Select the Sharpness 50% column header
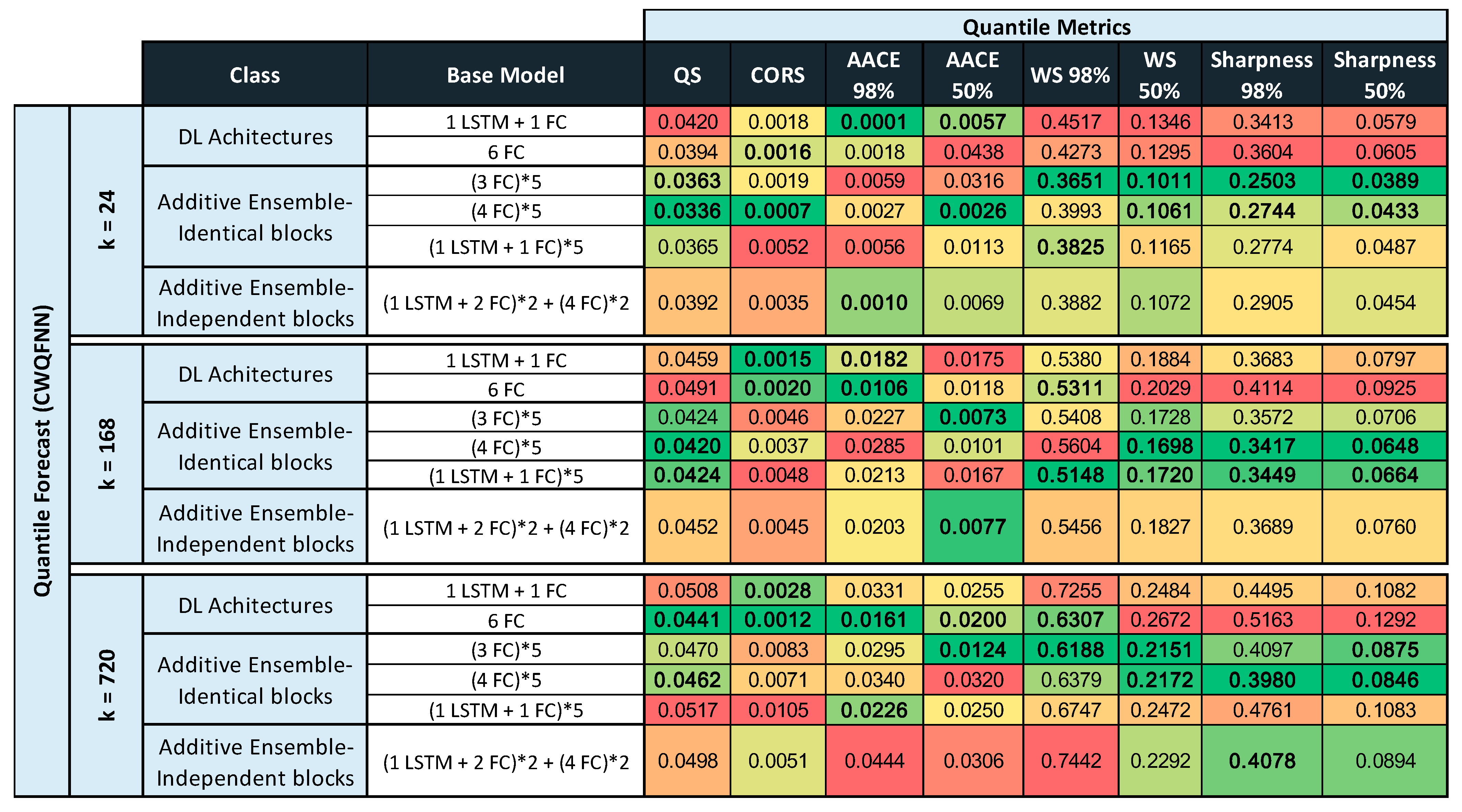 point(1384,75)
